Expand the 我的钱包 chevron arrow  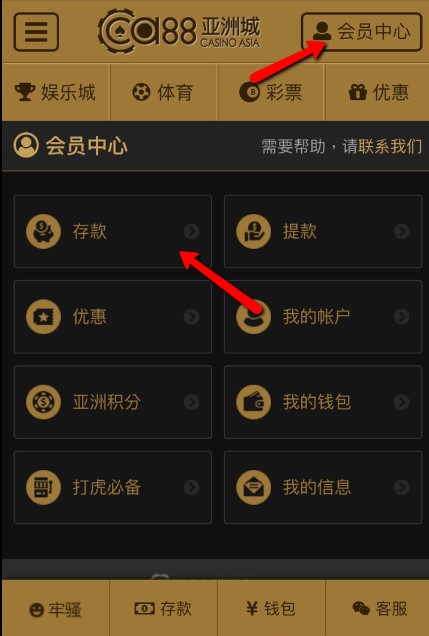pos(401,402)
